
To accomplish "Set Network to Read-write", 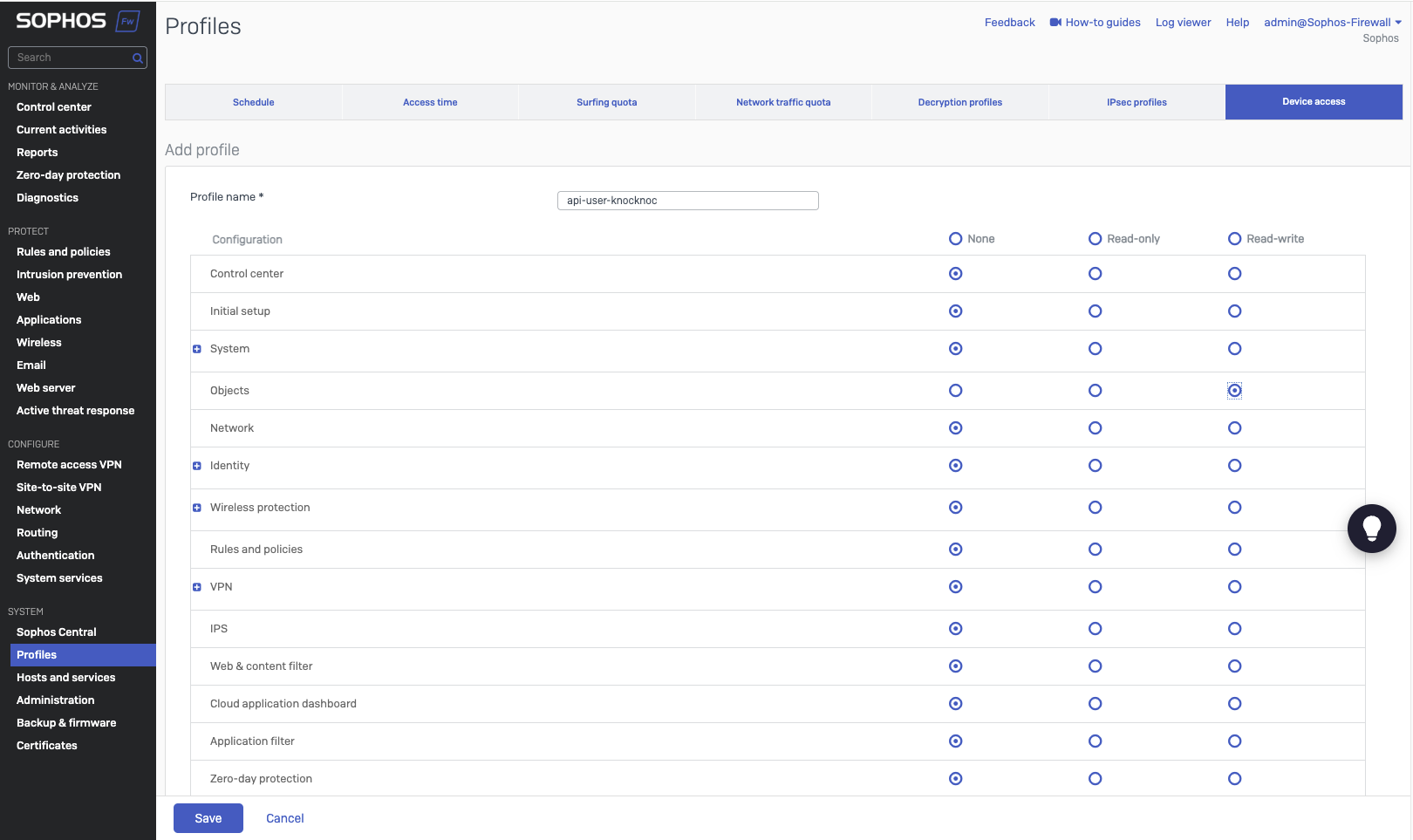I will 1235,428.
